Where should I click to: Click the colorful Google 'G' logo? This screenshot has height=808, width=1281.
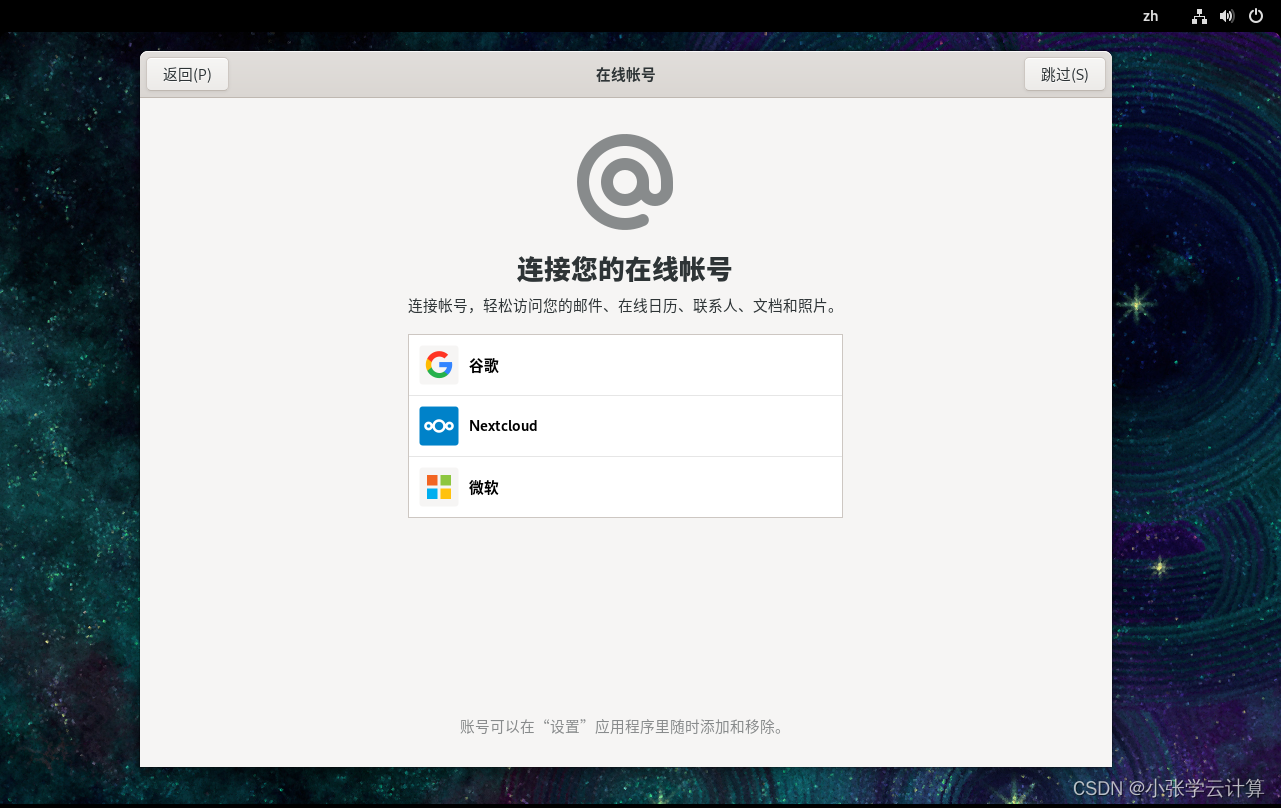(438, 364)
